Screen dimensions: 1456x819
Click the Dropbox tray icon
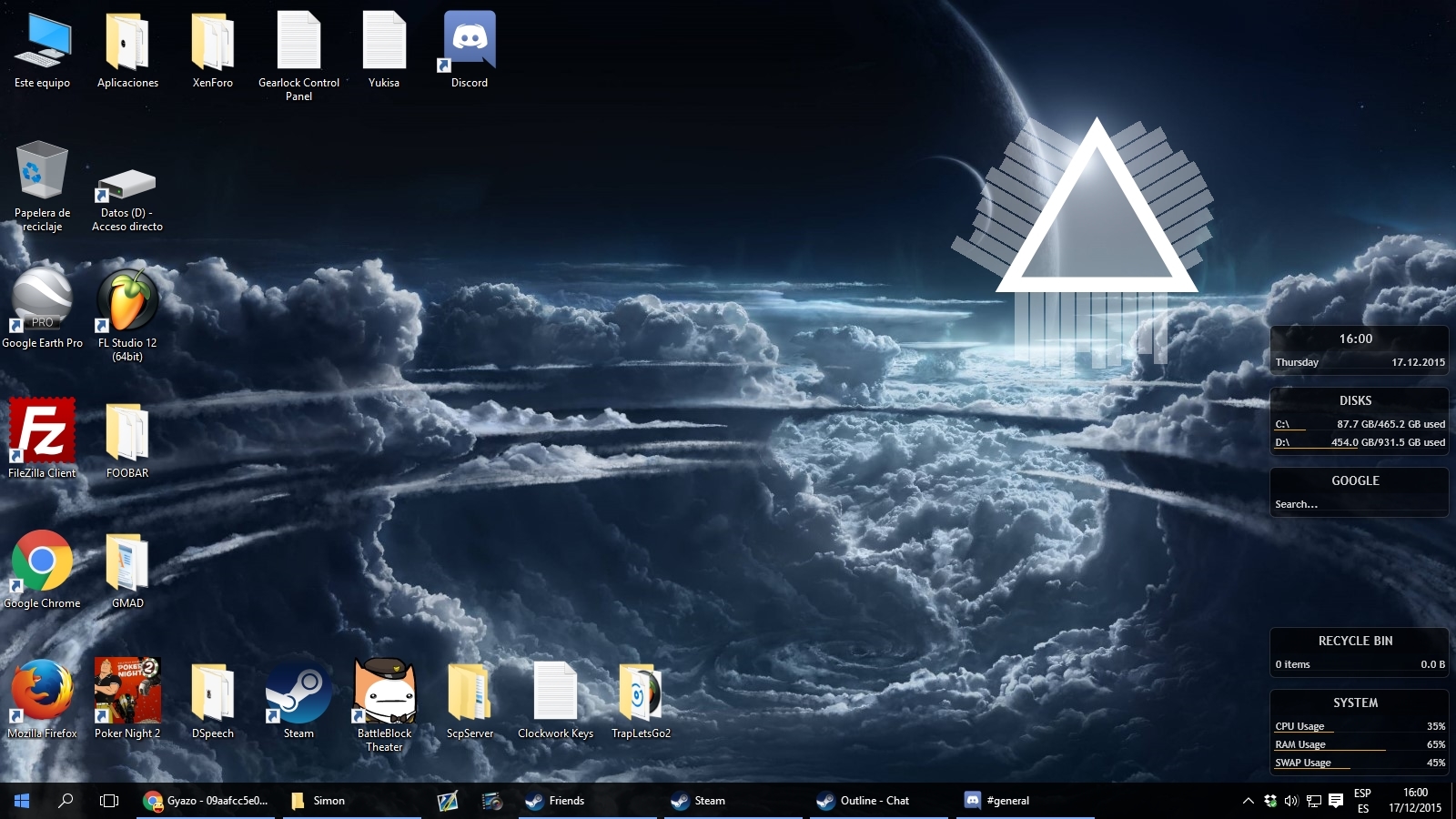[1270, 801]
